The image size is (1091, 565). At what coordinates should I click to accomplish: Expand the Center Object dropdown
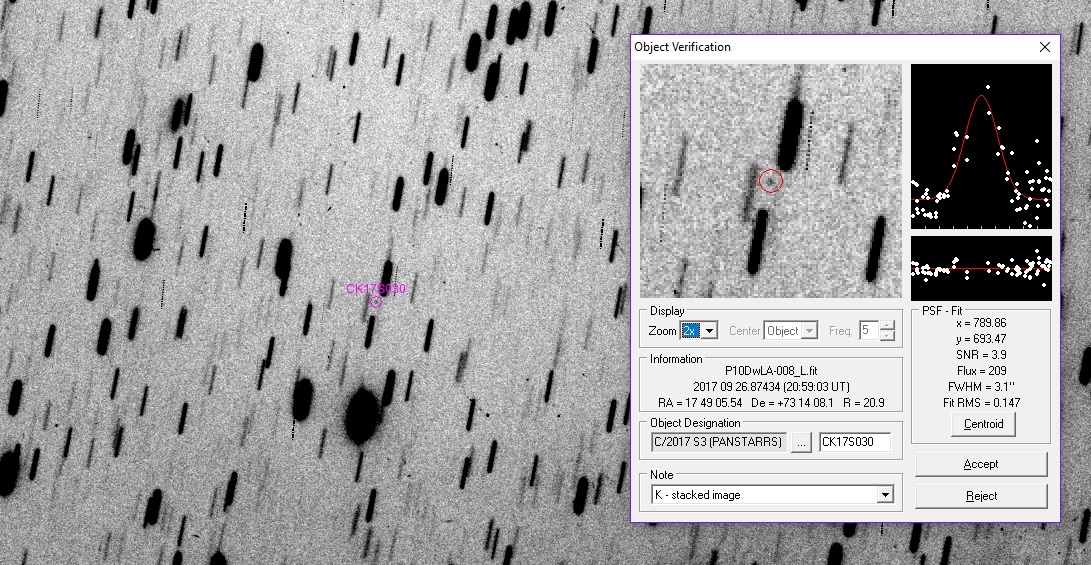click(x=810, y=331)
